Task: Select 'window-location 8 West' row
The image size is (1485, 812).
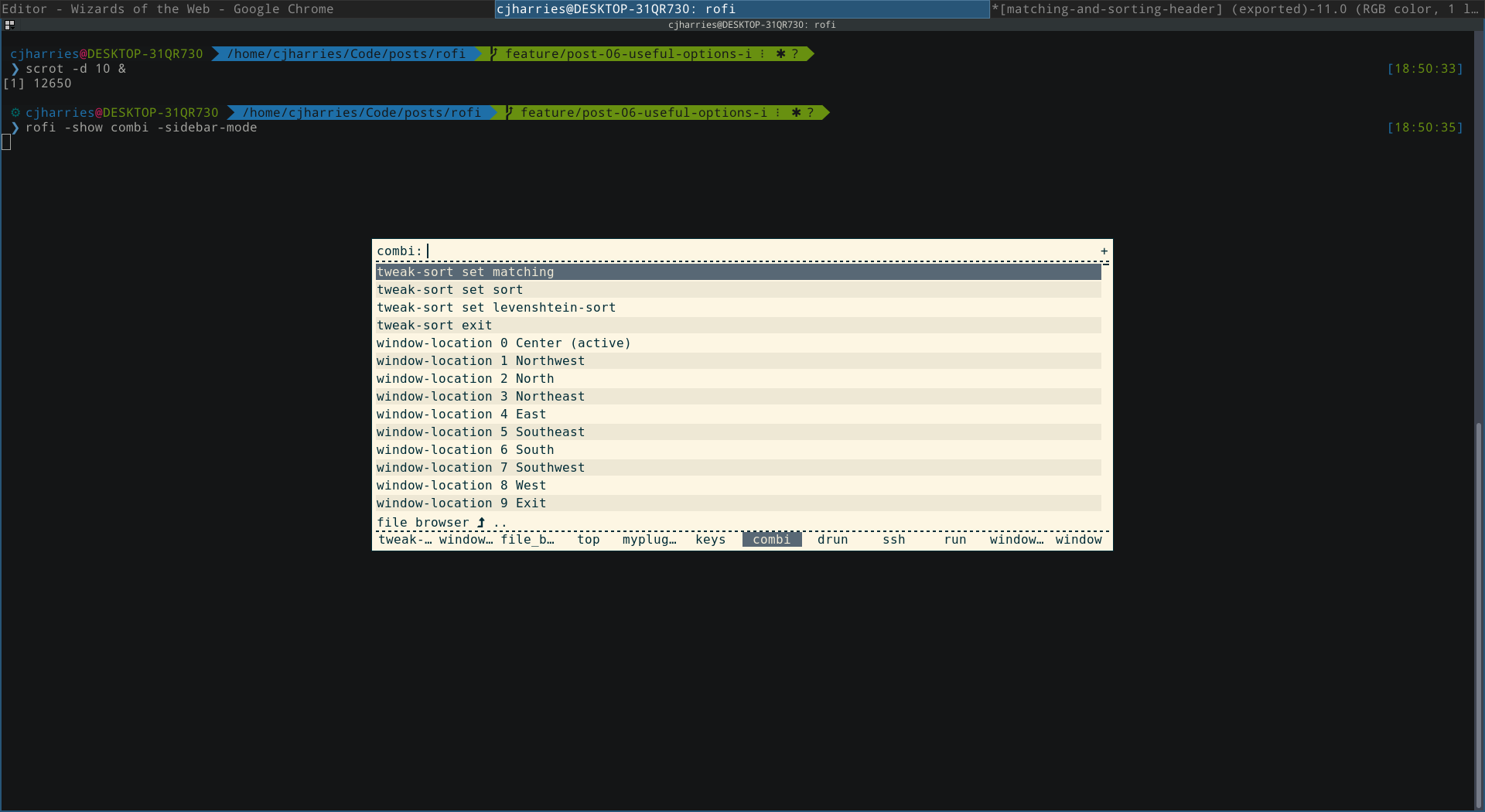Action: pos(739,485)
